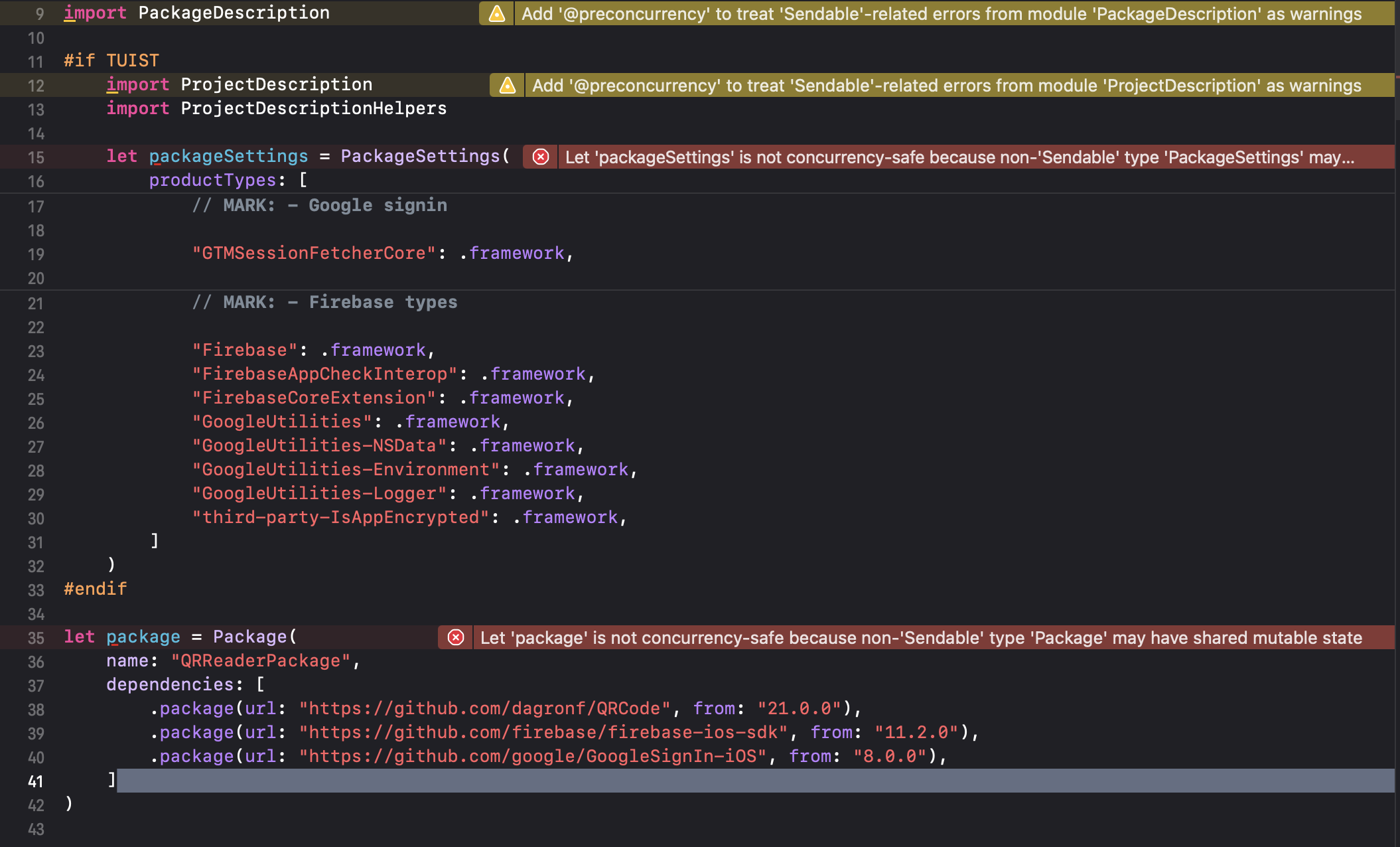1400x847 pixels.
Task: Click the "FirebaseAppCheckInterop" string
Action: [x=324, y=374]
